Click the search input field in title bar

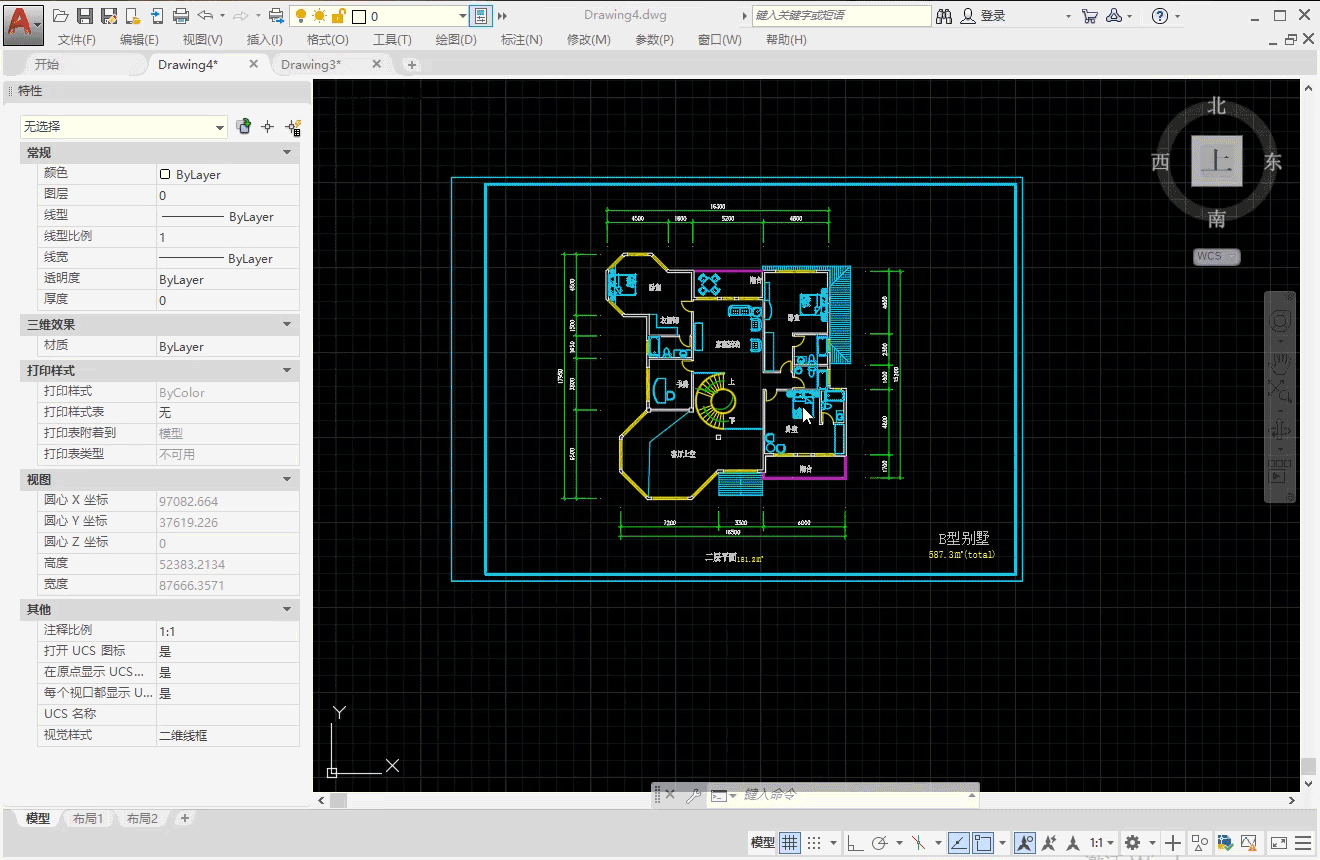pos(841,16)
